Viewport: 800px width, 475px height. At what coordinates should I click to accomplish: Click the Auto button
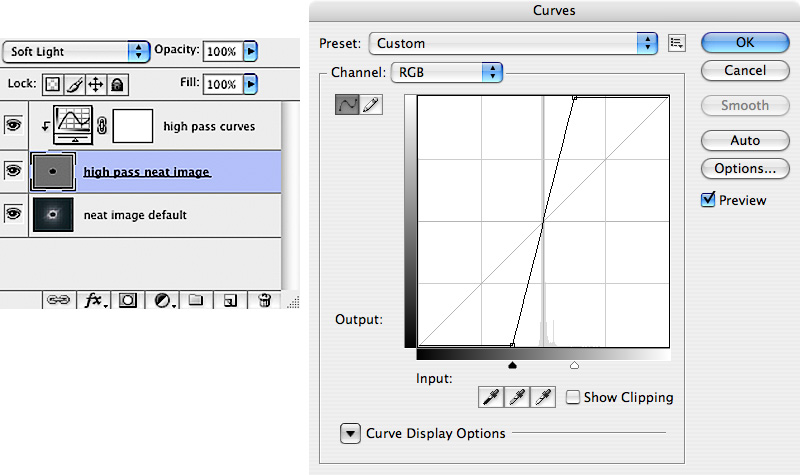744,140
